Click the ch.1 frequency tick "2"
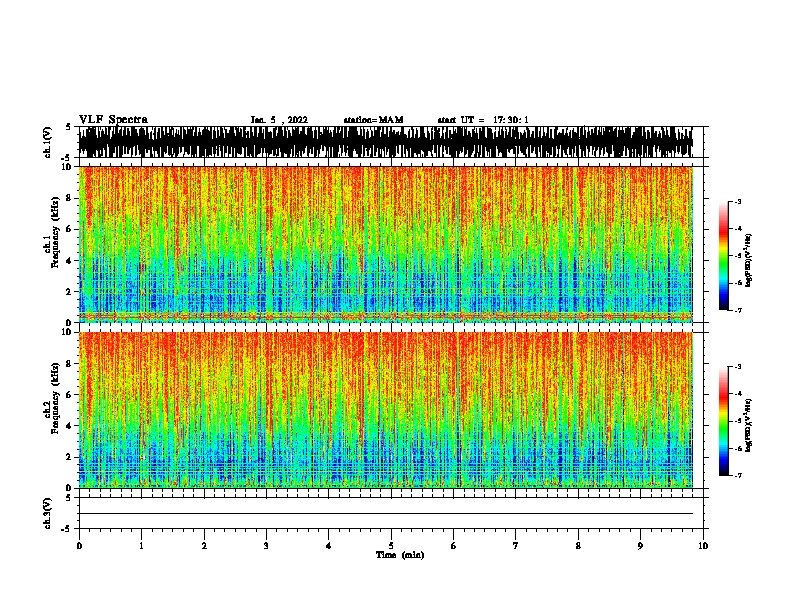The height and width of the screenshot is (612, 792). (x=69, y=291)
